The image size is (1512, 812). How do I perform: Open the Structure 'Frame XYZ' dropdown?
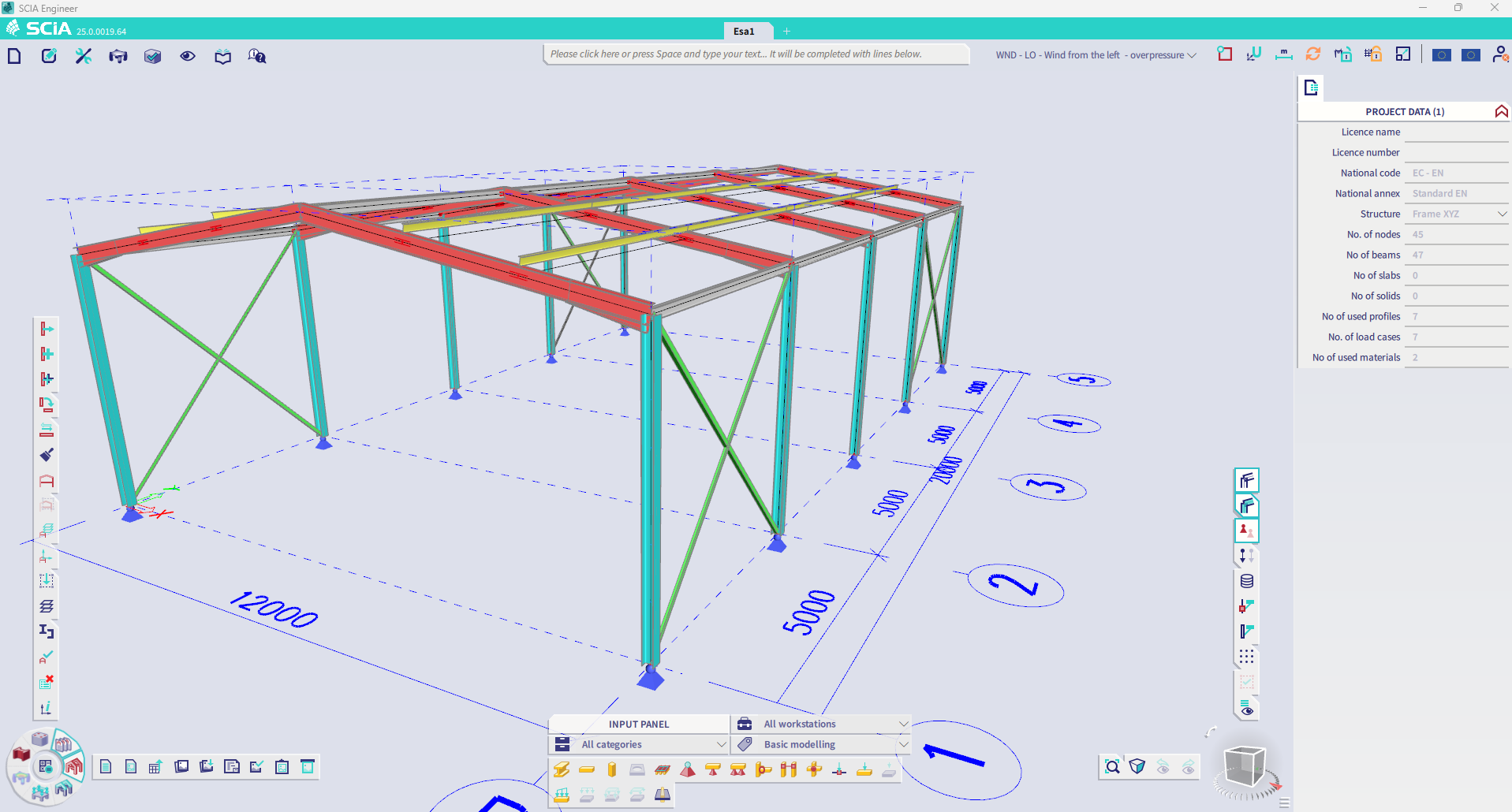pyautogui.click(x=1458, y=214)
